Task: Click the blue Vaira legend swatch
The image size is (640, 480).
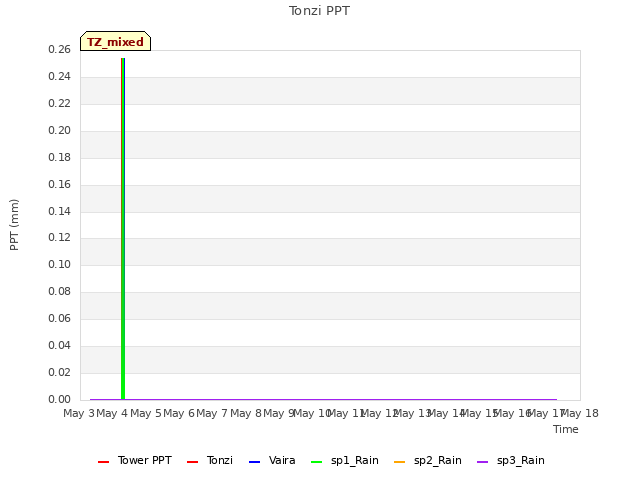Action: [254, 462]
